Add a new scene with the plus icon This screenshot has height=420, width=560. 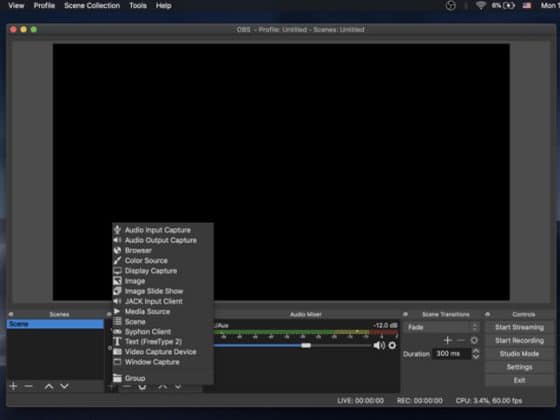pos(13,386)
